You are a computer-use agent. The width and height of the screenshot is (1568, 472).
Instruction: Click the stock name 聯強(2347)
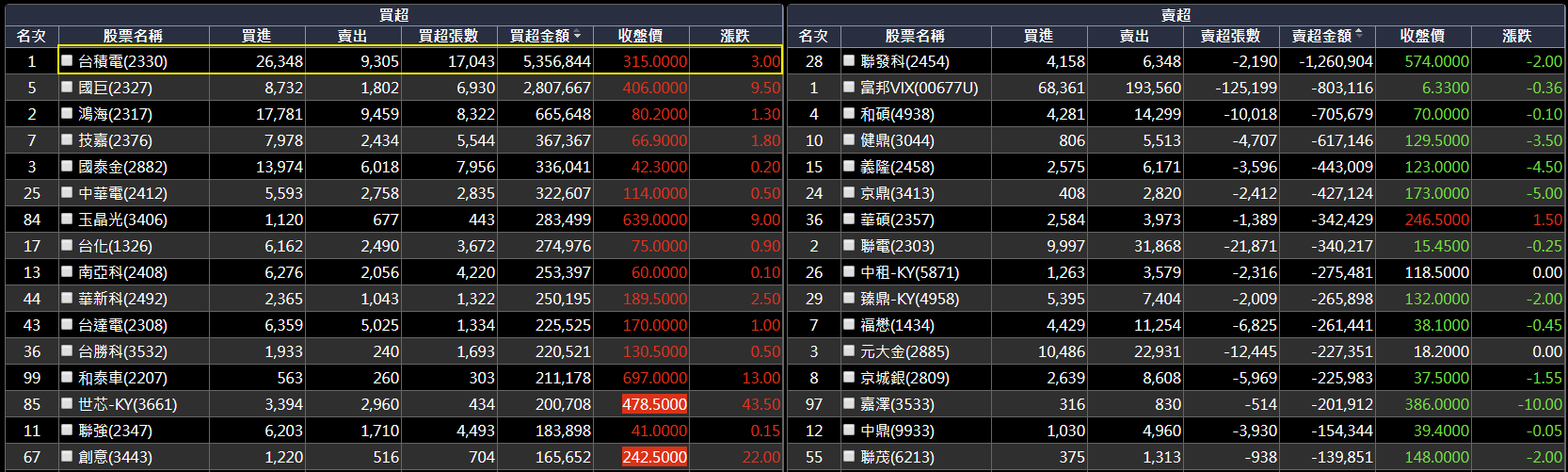115,431
